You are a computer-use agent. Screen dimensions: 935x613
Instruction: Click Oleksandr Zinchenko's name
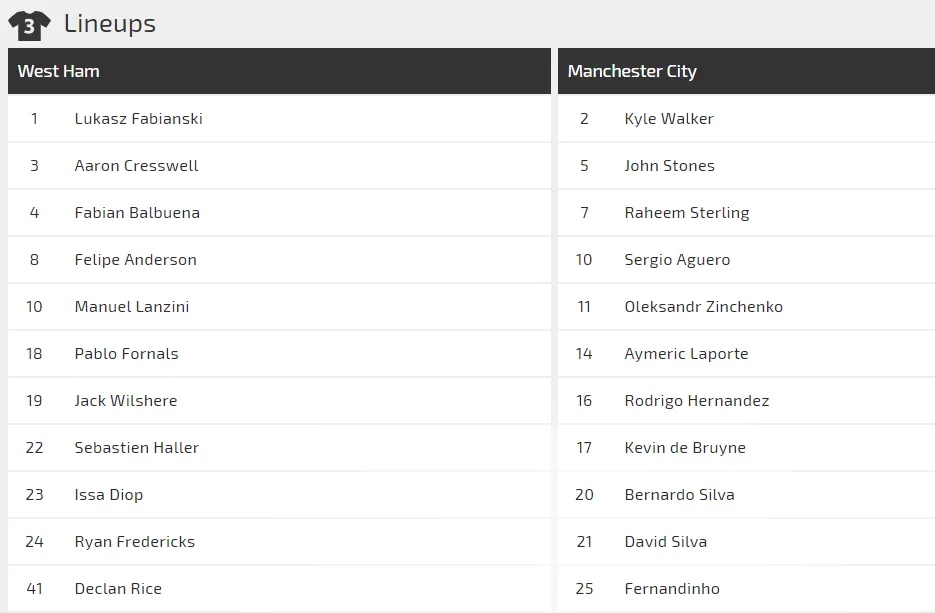pyautogui.click(x=703, y=306)
